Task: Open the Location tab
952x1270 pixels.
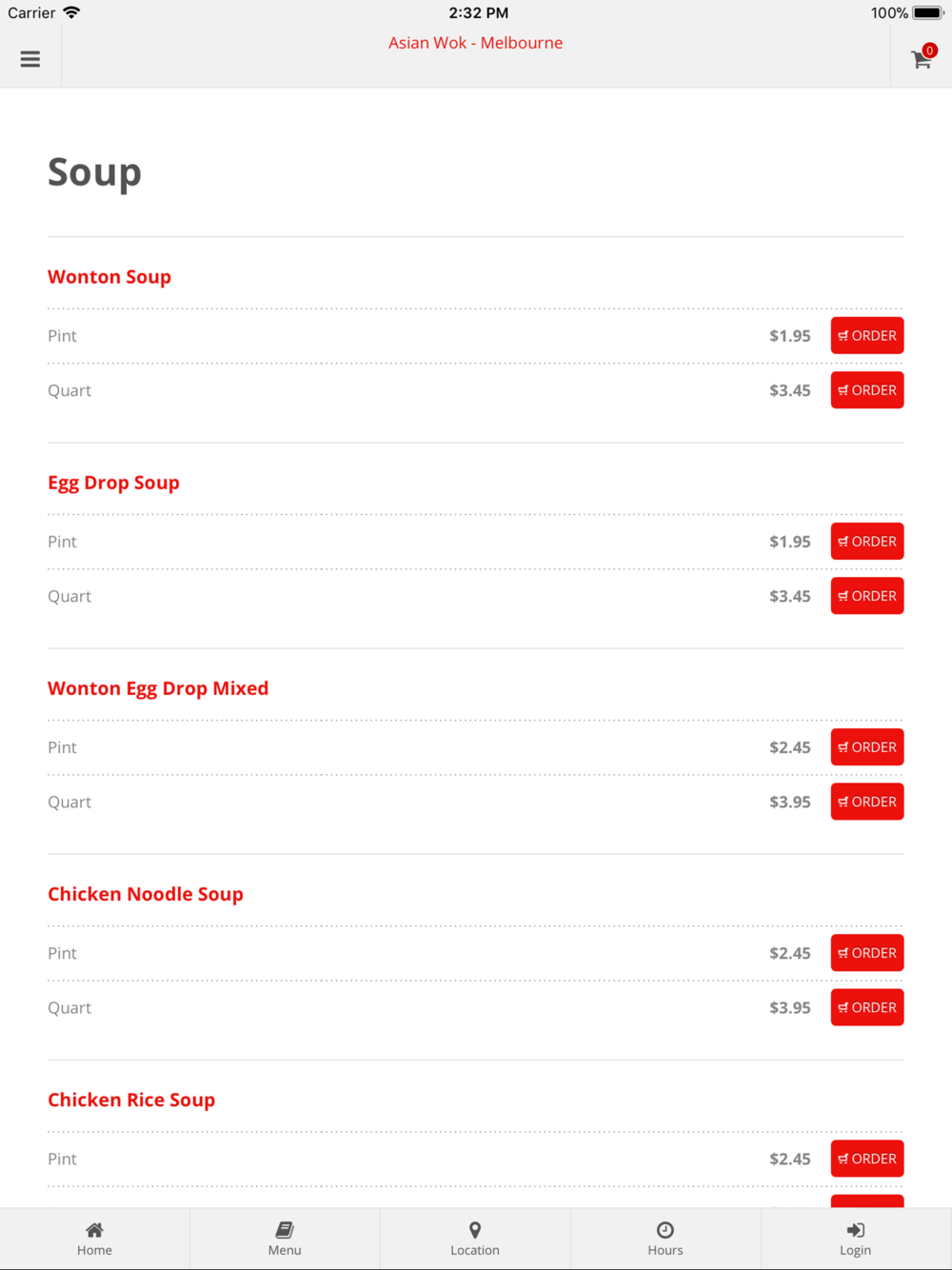Action: [x=475, y=1239]
